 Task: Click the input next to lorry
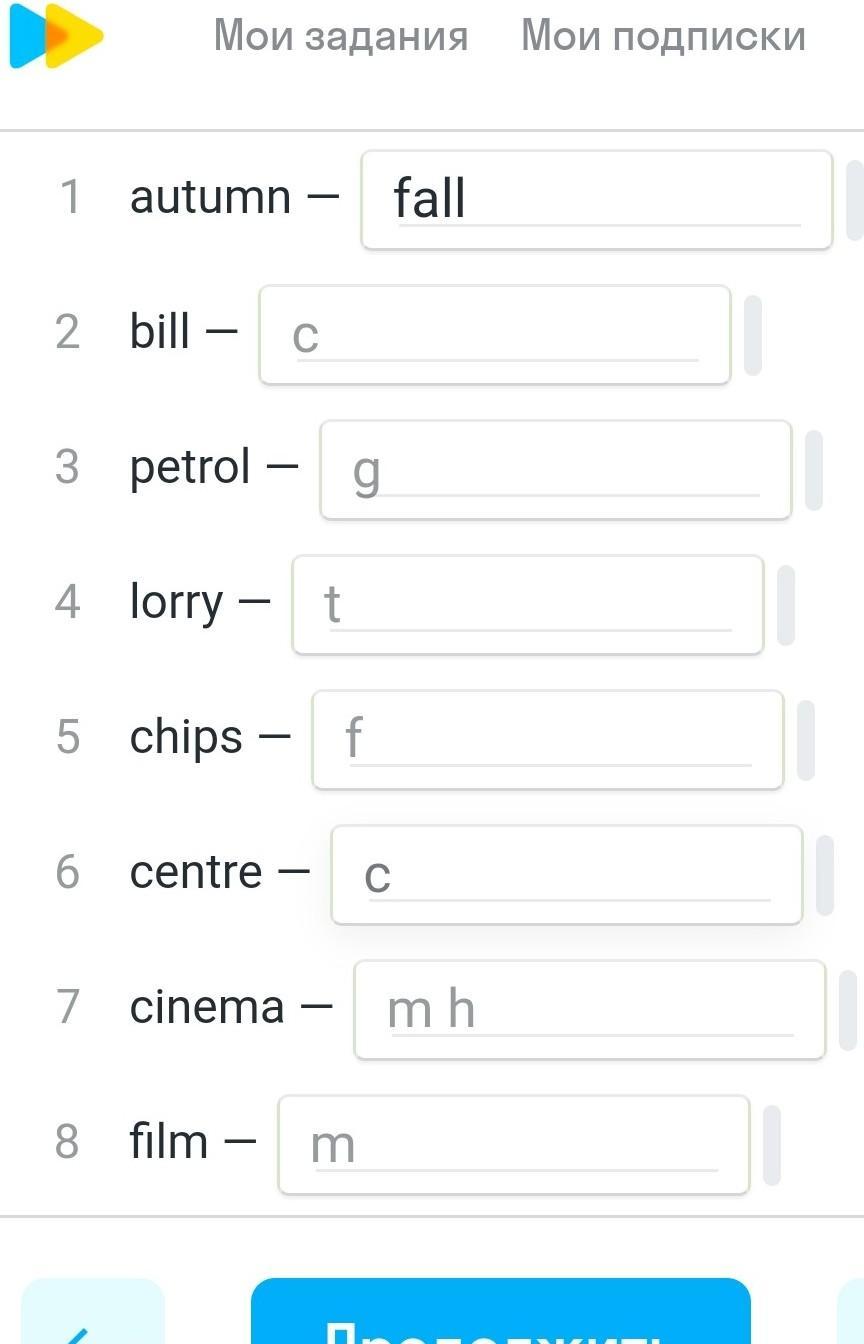click(527, 605)
